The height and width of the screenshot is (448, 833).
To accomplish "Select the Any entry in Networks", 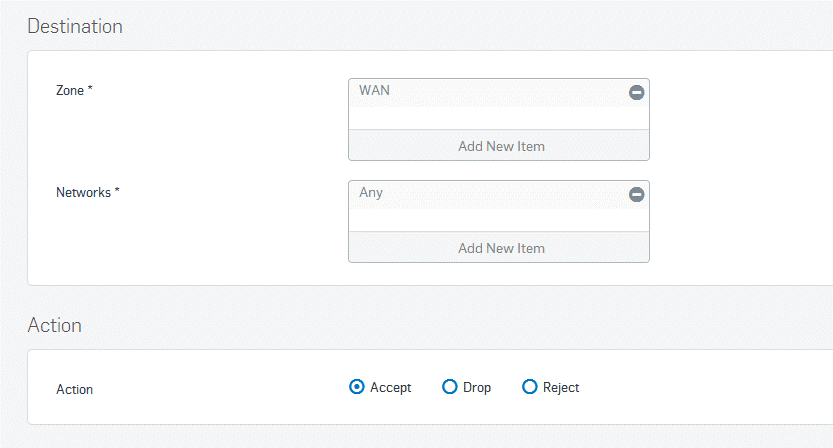I will point(488,193).
